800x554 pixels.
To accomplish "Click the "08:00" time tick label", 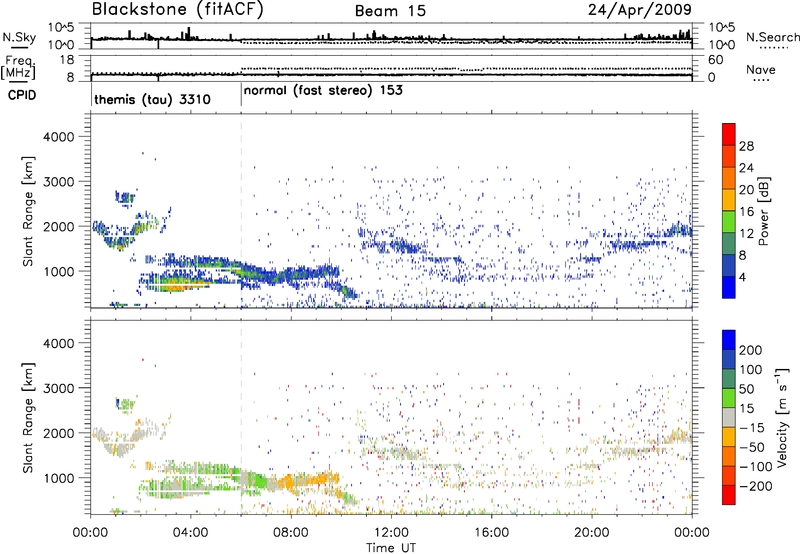I will (x=290, y=533).
